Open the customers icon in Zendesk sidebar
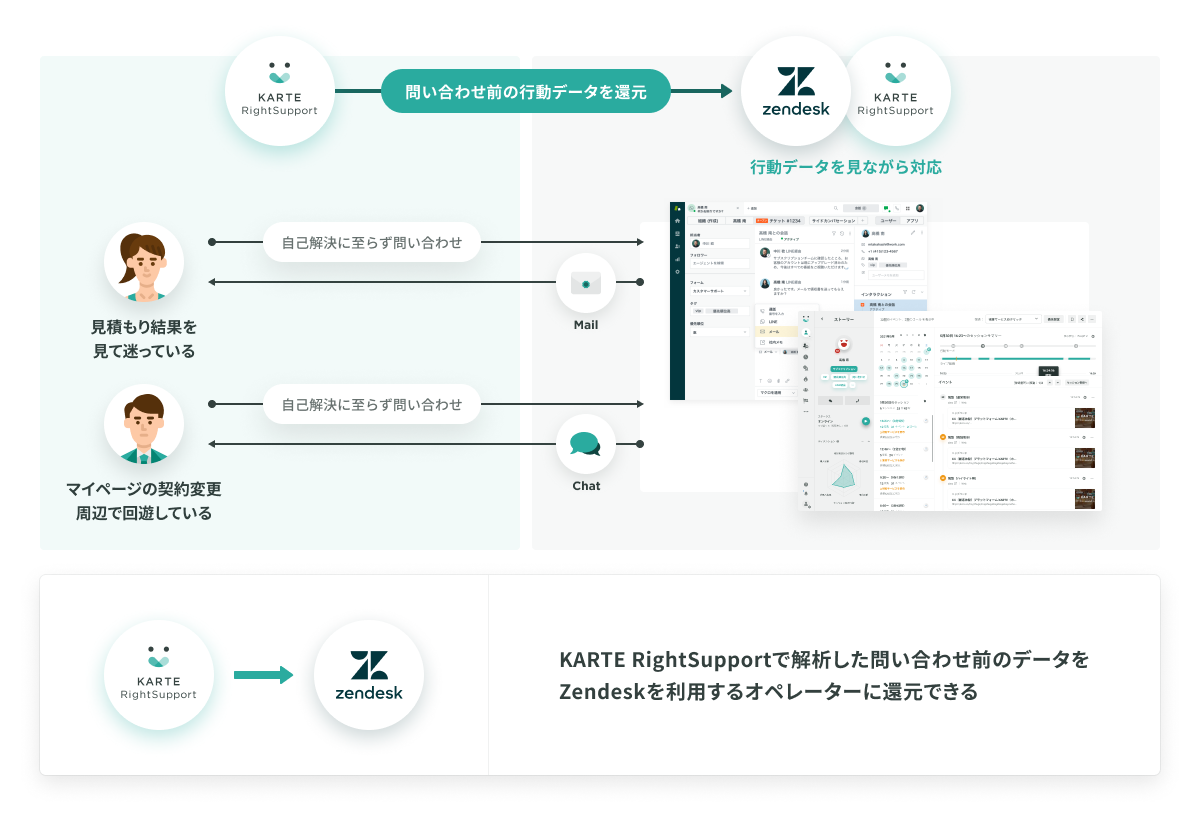The width and height of the screenshot is (1200, 815). (x=676, y=247)
